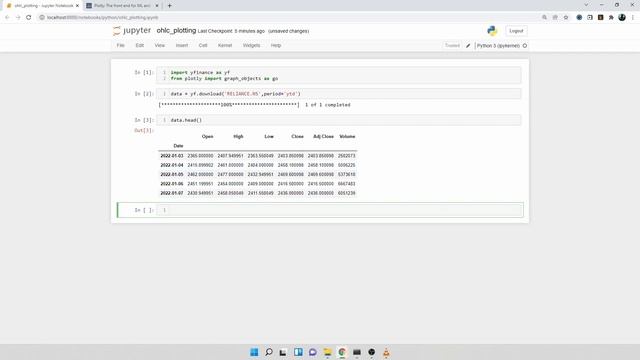Open the Edit menu

pos(140,45)
